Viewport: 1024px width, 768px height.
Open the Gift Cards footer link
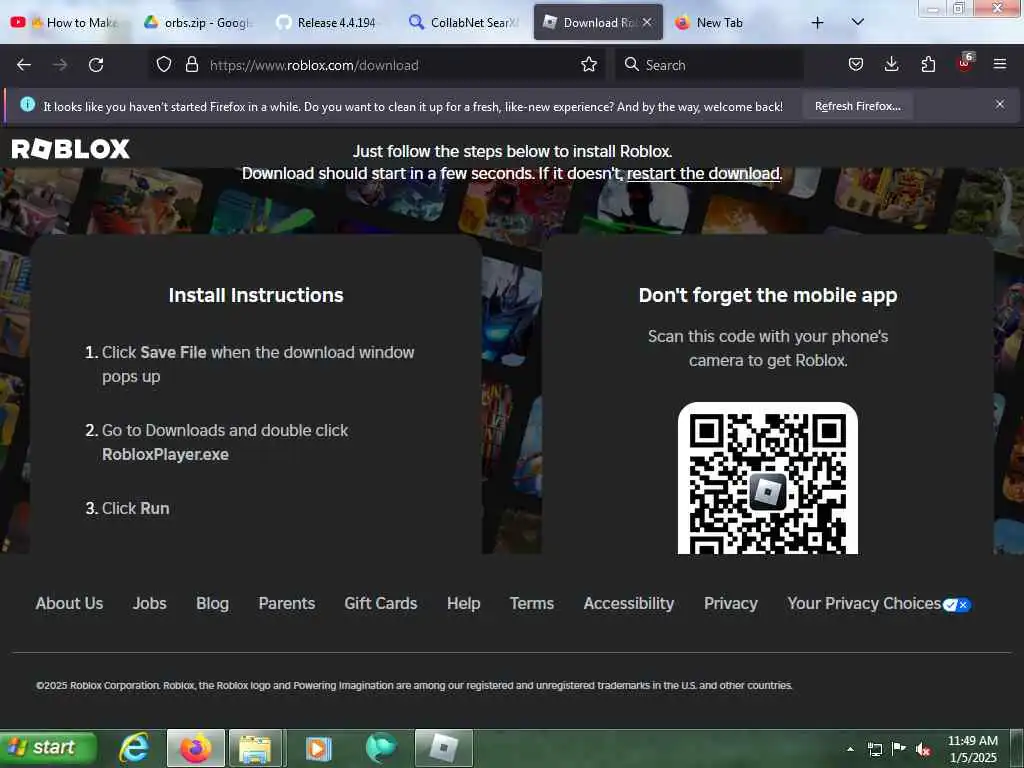point(381,603)
